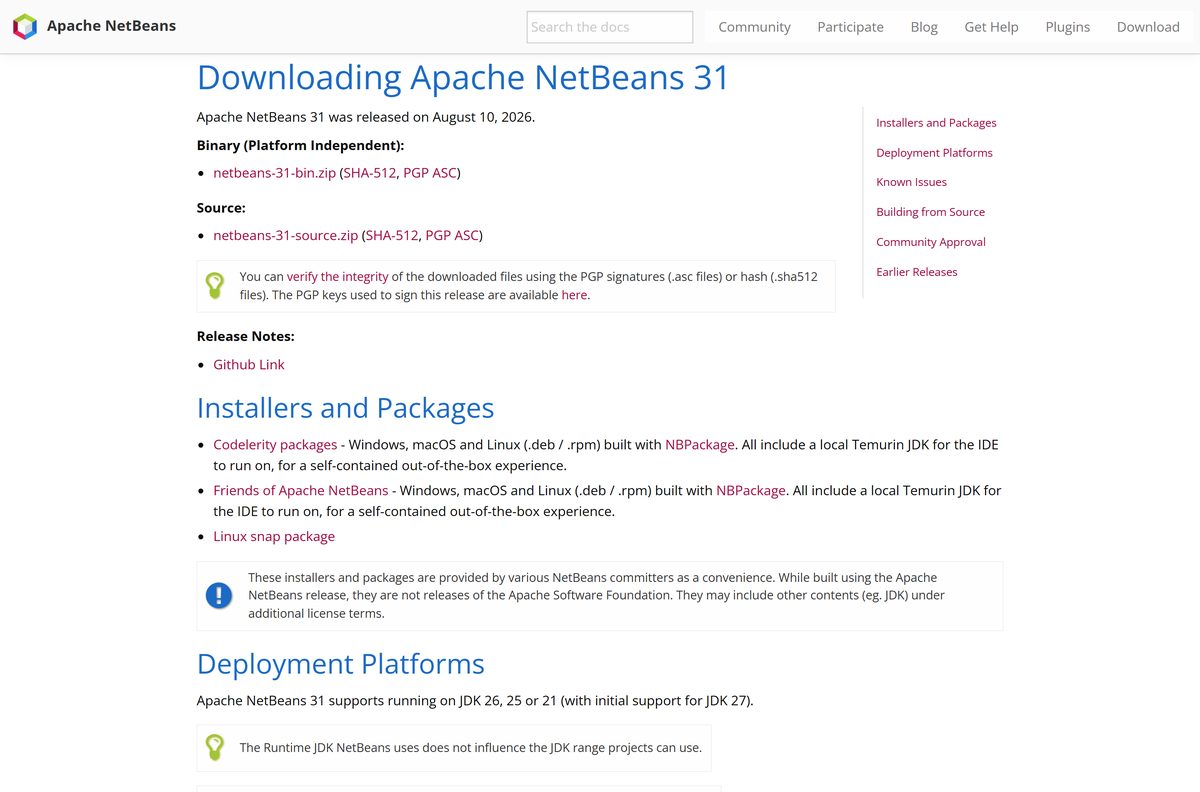
Task: Click NBPackage link in the Codelerity row
Action: click(700, 445)
